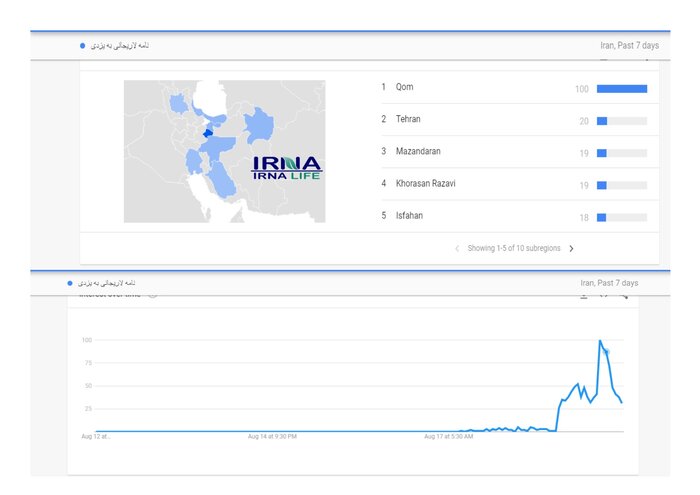Go to next page of subregions
The width and height of the screenshot is (700, 495).
coord(572,248)
